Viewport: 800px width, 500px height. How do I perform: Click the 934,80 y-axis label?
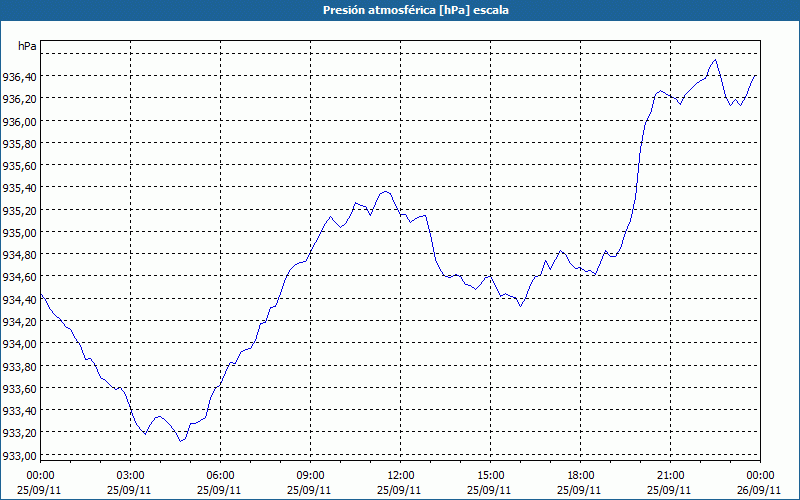[x=19, y=255]
